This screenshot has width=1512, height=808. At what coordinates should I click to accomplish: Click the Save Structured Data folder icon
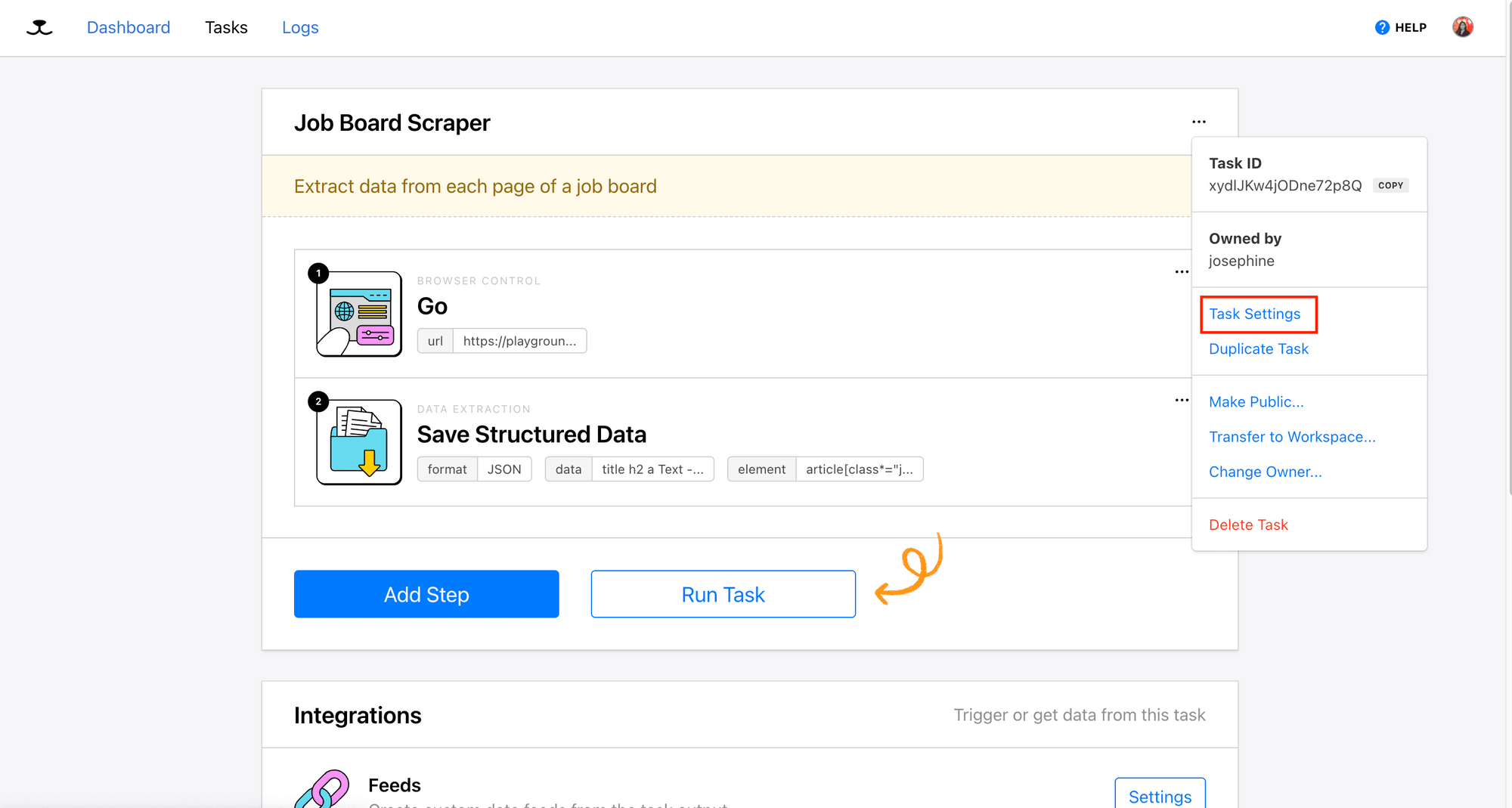click(359, 442)
